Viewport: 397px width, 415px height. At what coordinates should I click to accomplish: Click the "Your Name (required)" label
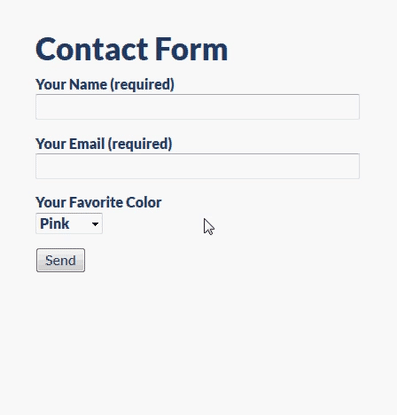click(105, 84)
